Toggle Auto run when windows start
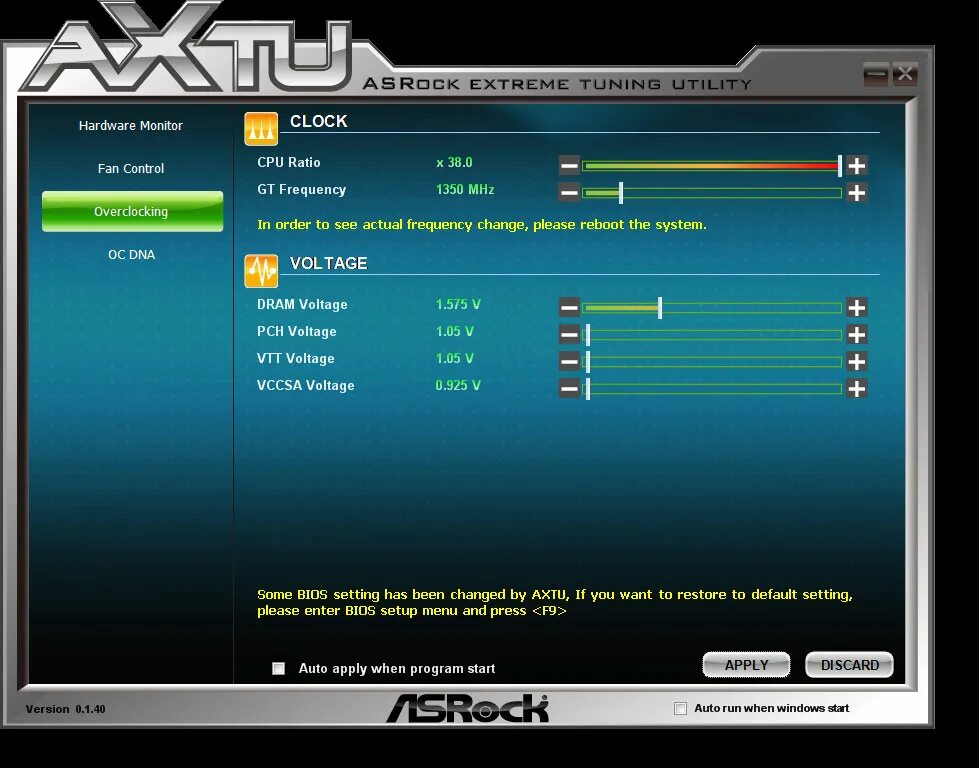The height and width of the screenshot is (768, 979). pos(681,708)
